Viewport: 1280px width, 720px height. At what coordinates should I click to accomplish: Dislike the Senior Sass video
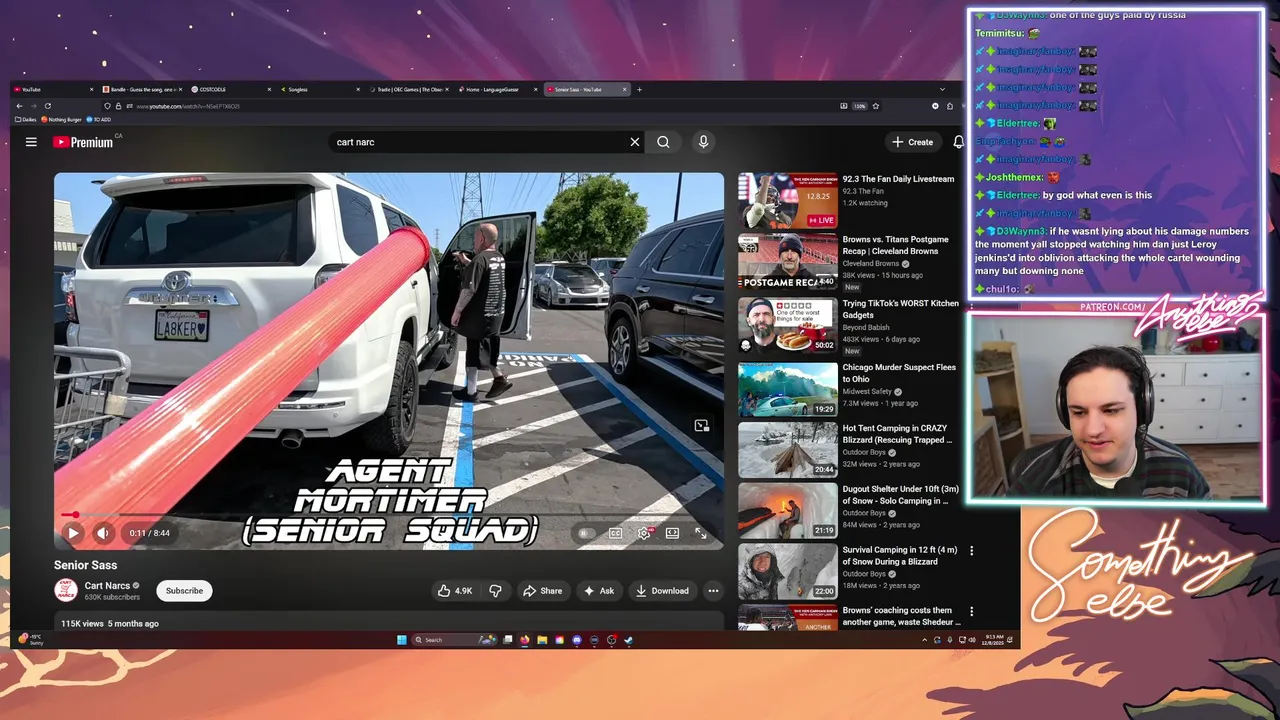[x=495, y=591]
